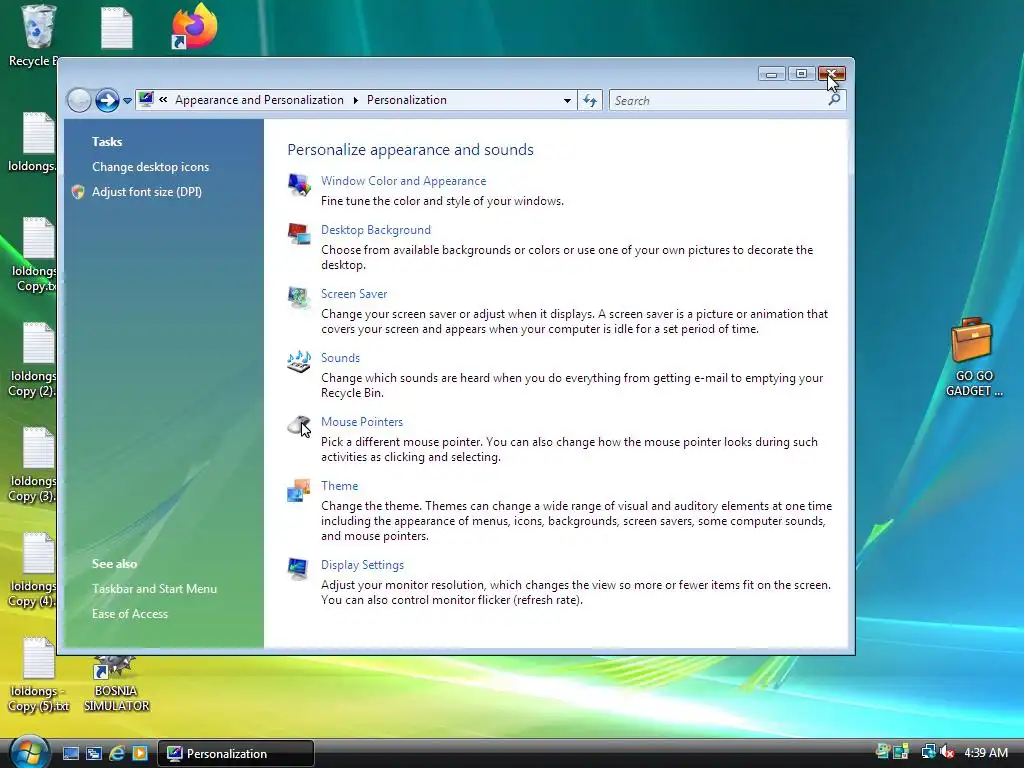
Task: Click the Window Color and Appearance icon
Action: 299,184
